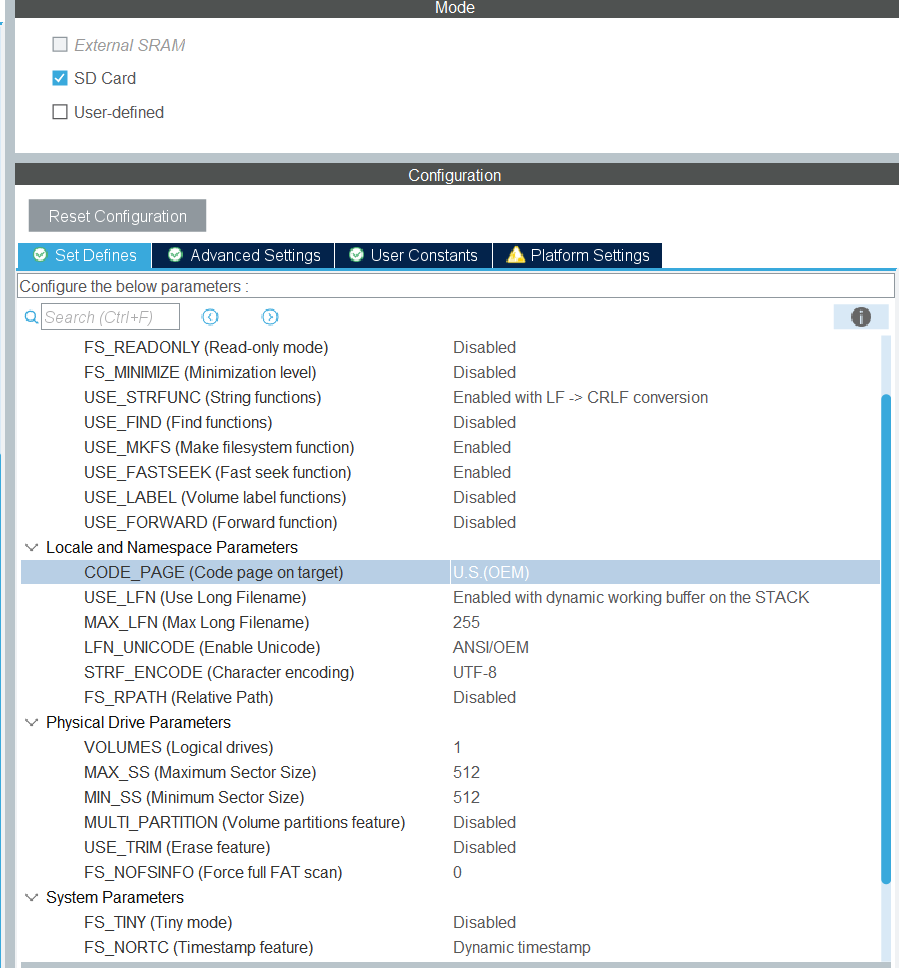Select the FS_TINY (Tiny mode) row
Image resolution: width=899 pixels, height=968 pixels.
450,922
